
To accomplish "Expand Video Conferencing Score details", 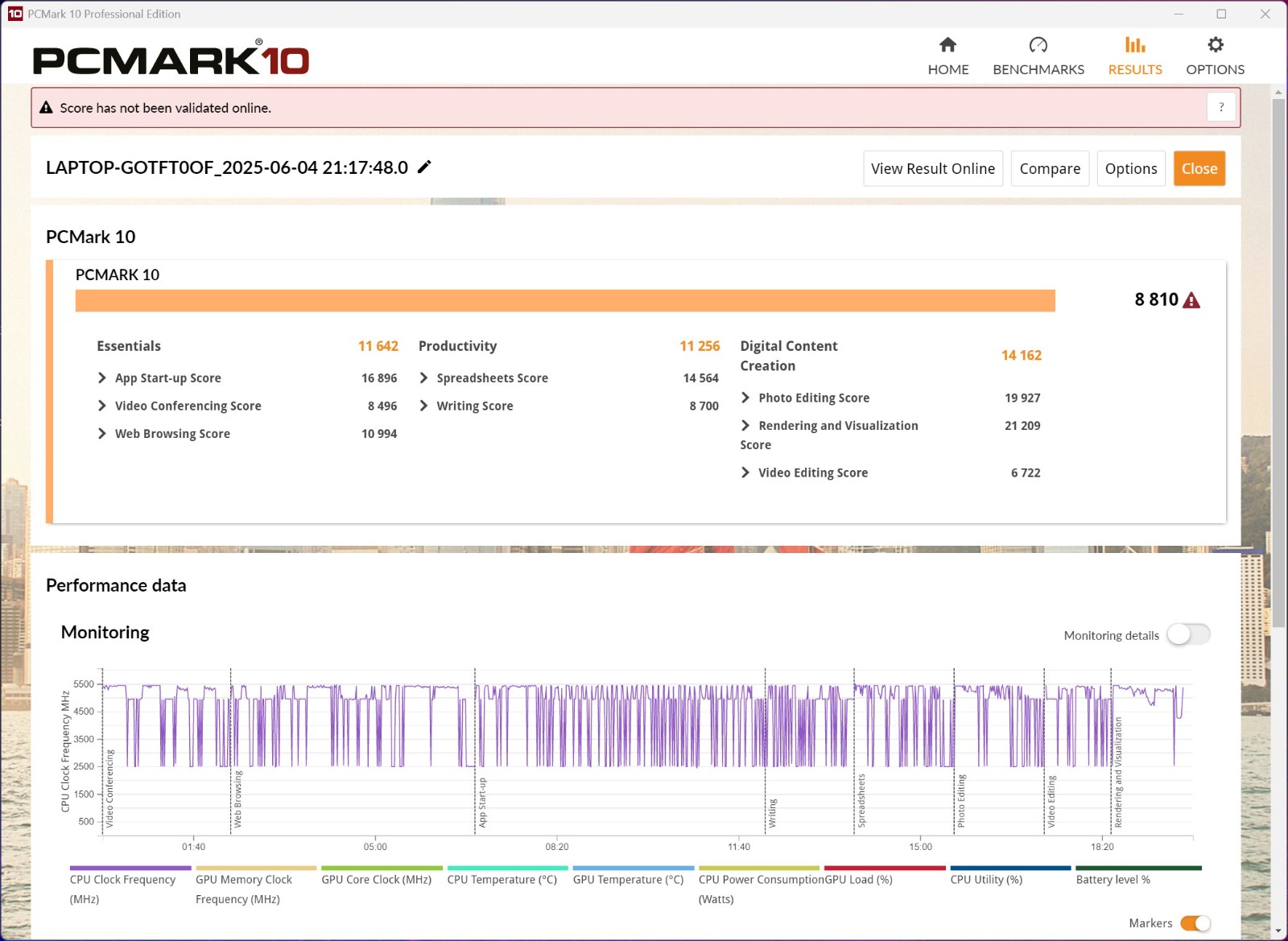I will (102, 406).
